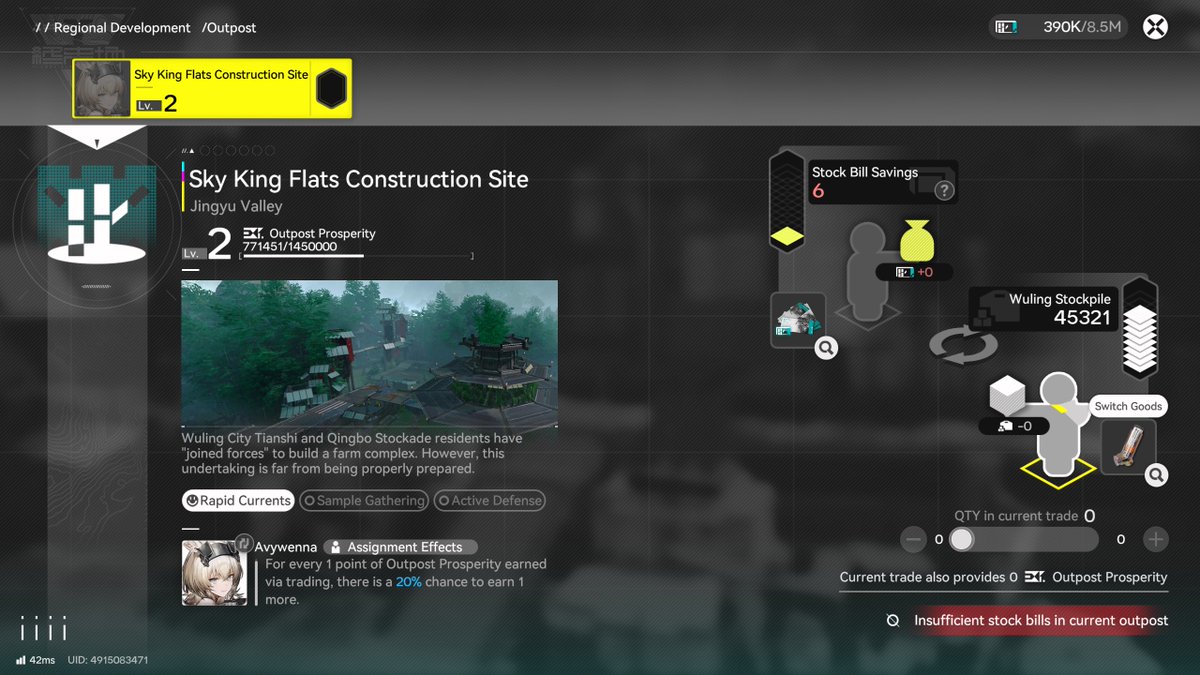
Task: Click the outpost landscape preview image
Action: pos(369,354)
